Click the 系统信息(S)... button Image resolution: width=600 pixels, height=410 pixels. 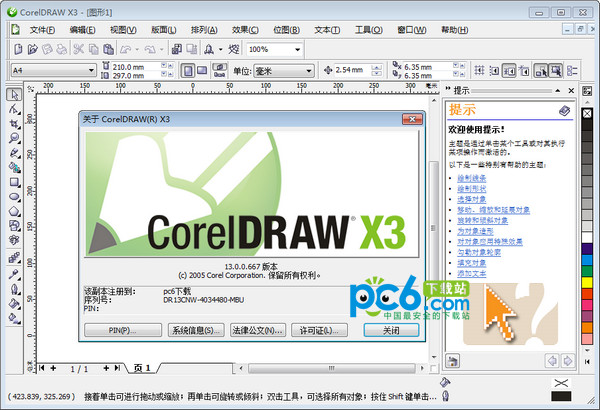coord(196,330)
